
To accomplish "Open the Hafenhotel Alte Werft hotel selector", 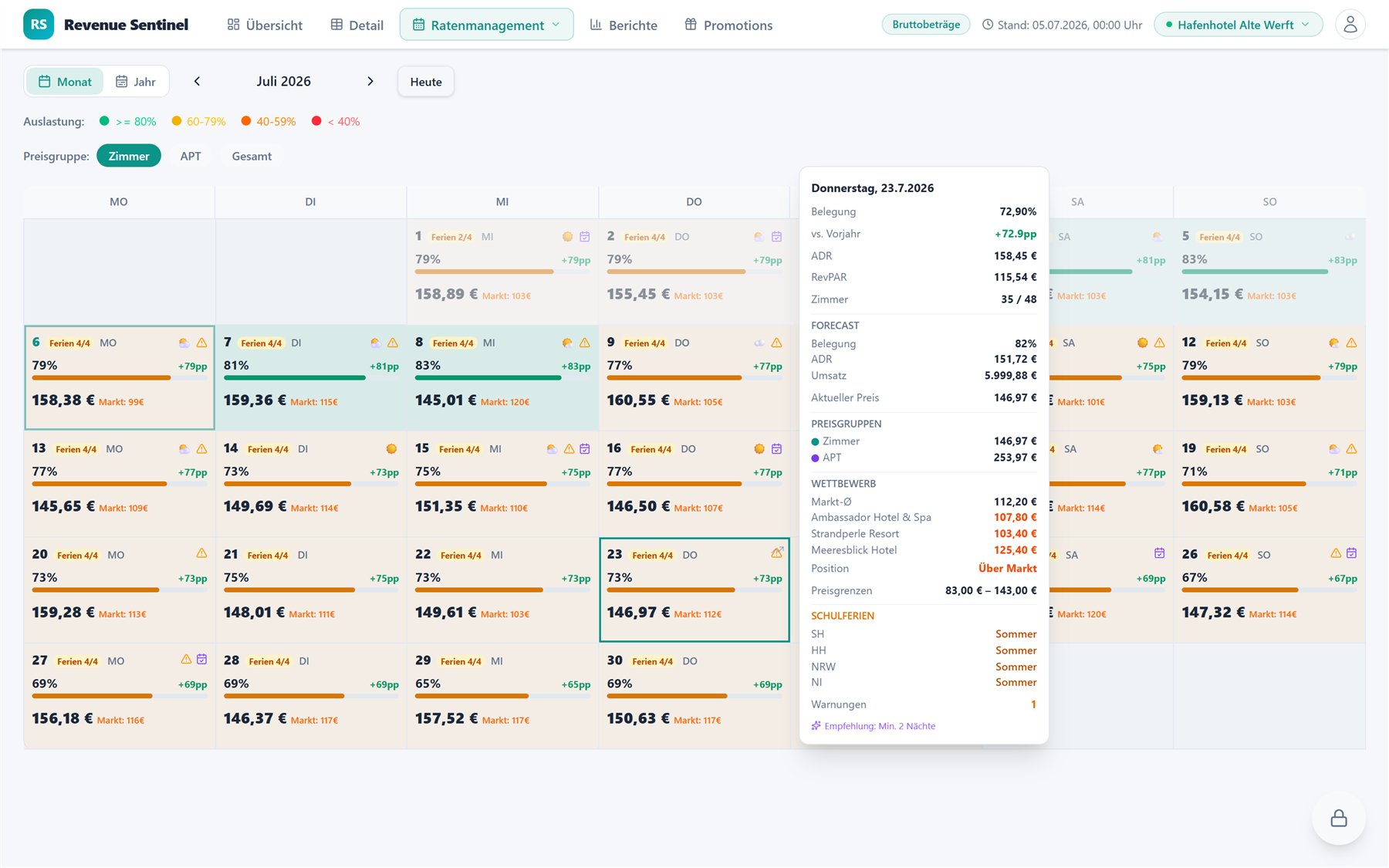I will [1238, 25].
